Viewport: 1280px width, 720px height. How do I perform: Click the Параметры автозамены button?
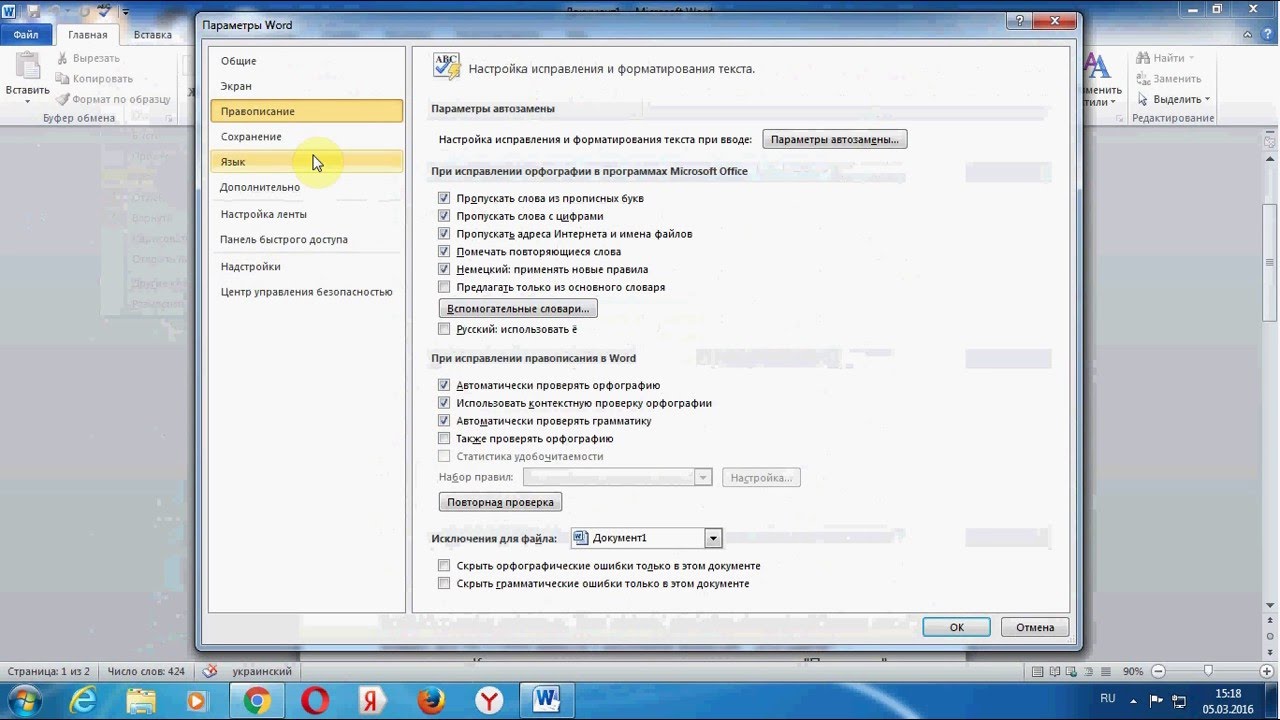[x=835, y=139]
